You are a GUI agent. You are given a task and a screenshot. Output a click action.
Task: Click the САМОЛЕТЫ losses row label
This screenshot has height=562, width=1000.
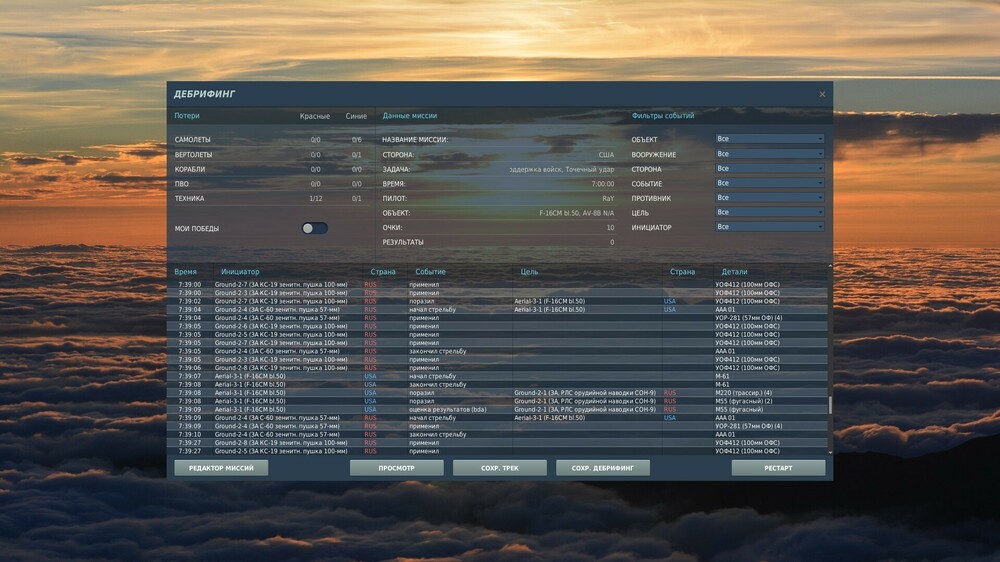[x=193, y=140]
